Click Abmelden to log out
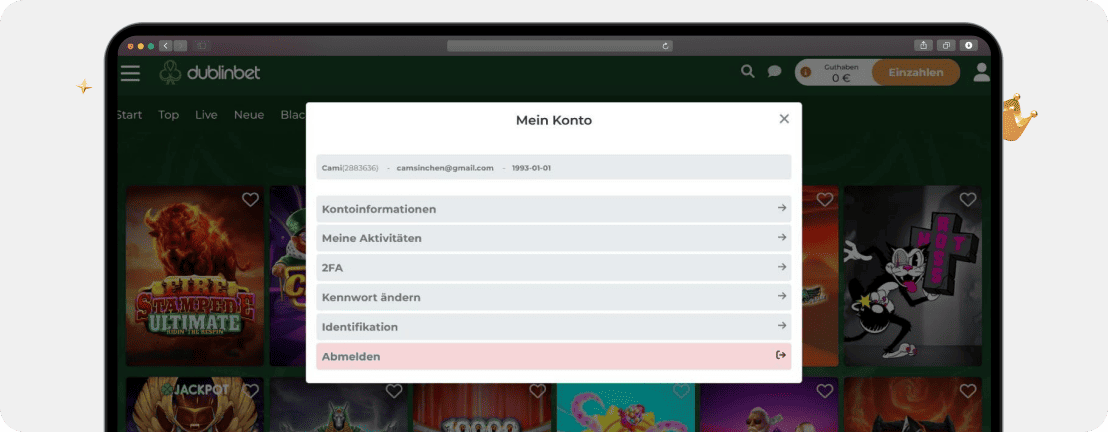 (553, 356)
